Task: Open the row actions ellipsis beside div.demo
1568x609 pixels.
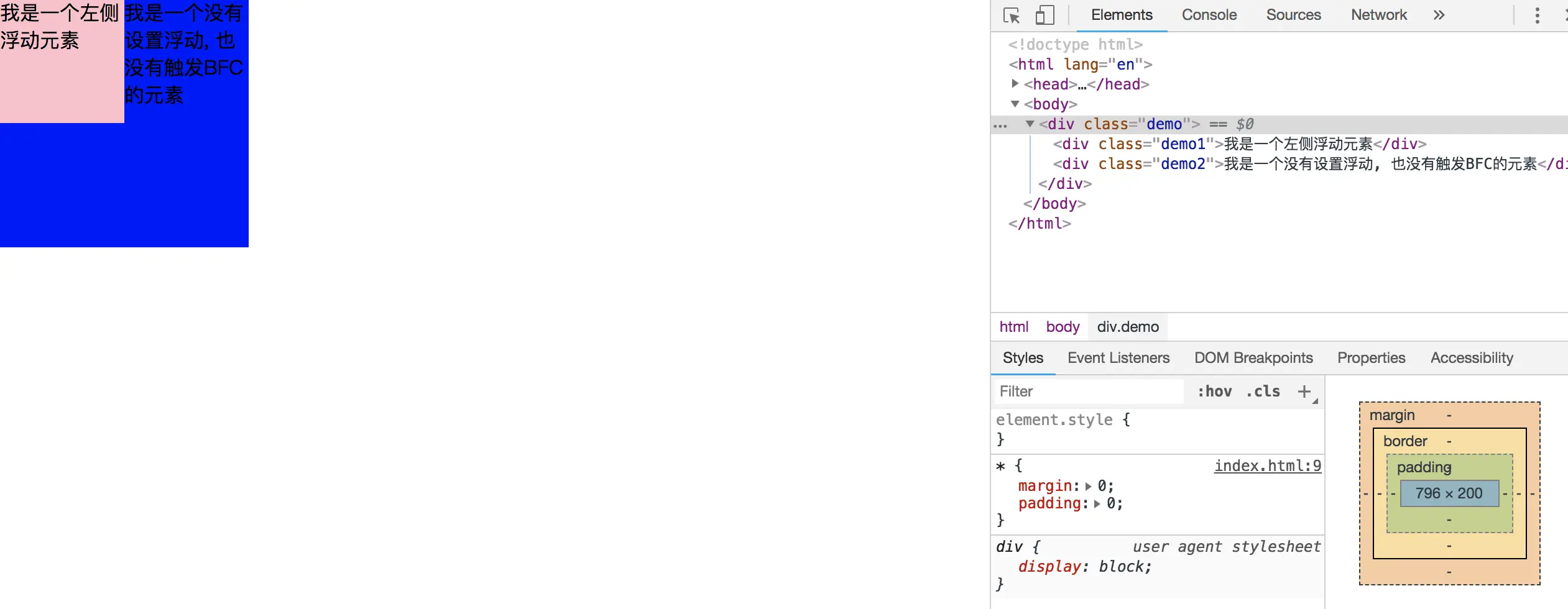Action: coord(1000,126)
